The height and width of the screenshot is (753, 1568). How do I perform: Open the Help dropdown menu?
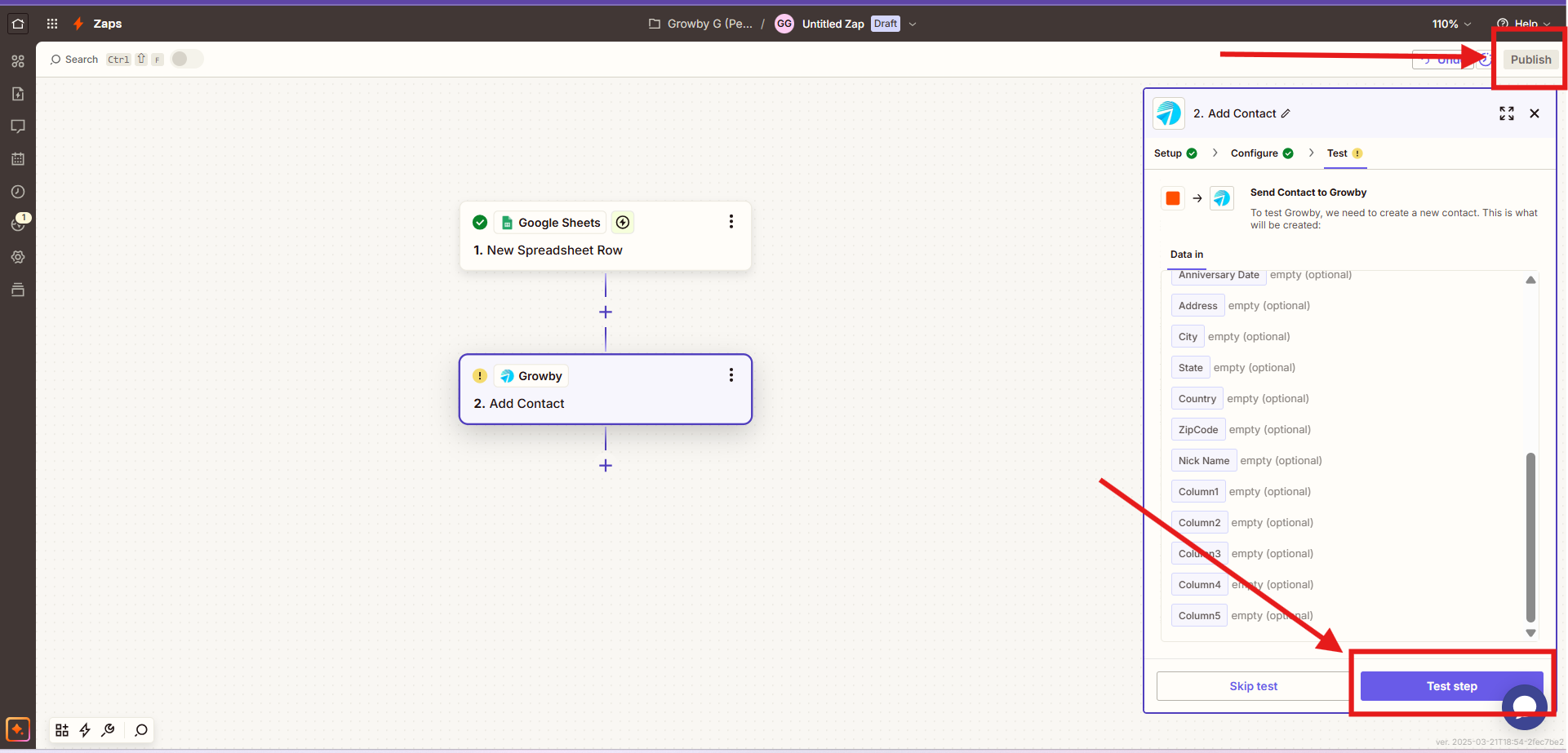[x=1523, y=24]
